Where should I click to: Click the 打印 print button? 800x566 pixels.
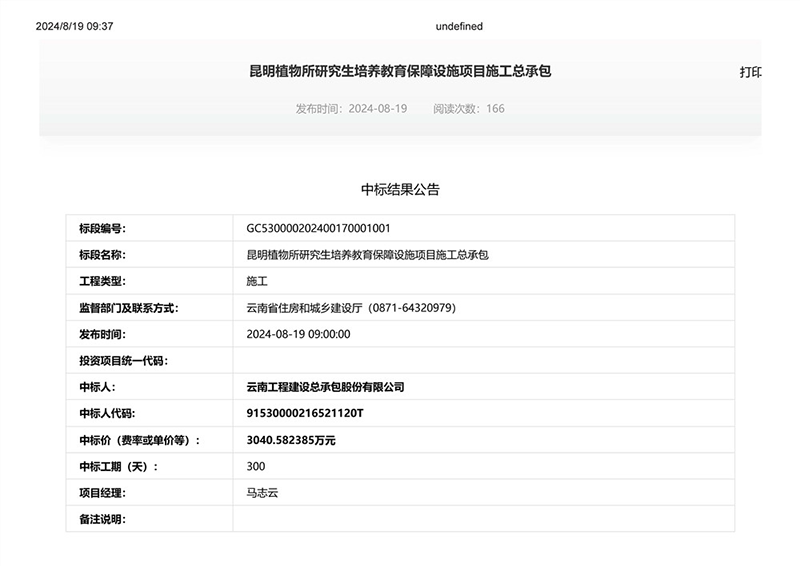click(750, 72)
